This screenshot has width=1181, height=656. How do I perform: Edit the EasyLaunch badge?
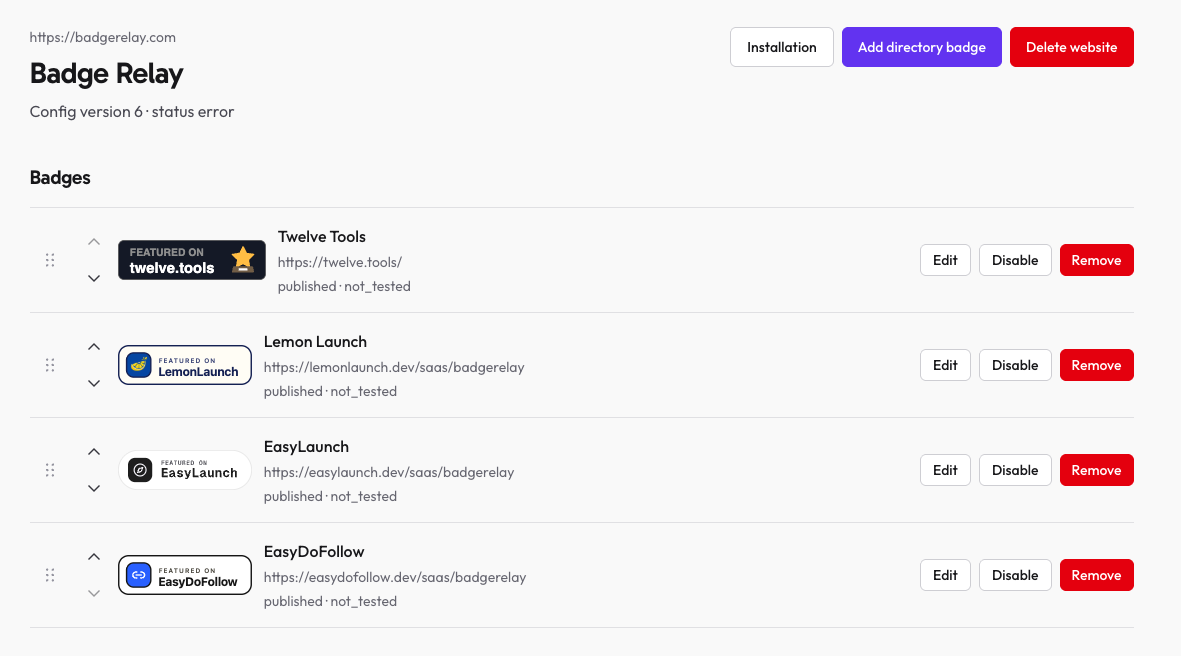(945, 470)
